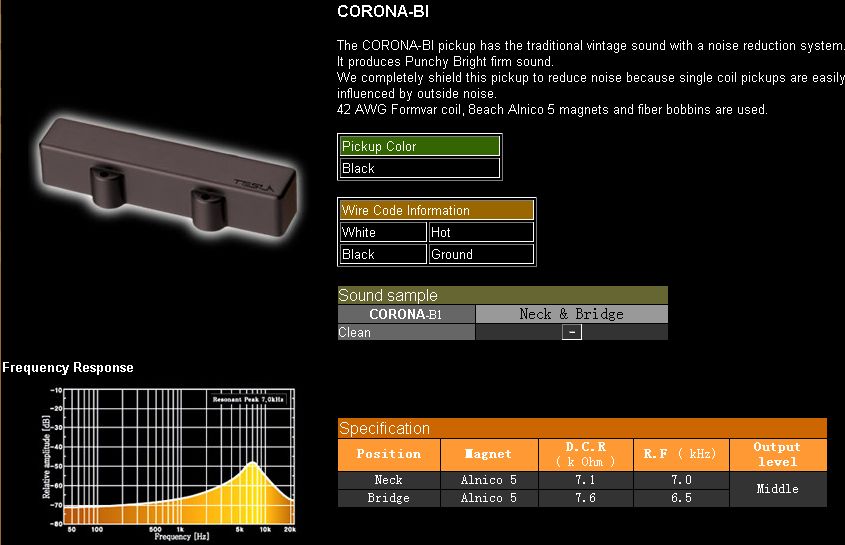The image size is (845, 545).
Task: Click the R.F (kHz) column header
Action: (x=681, y=454)
